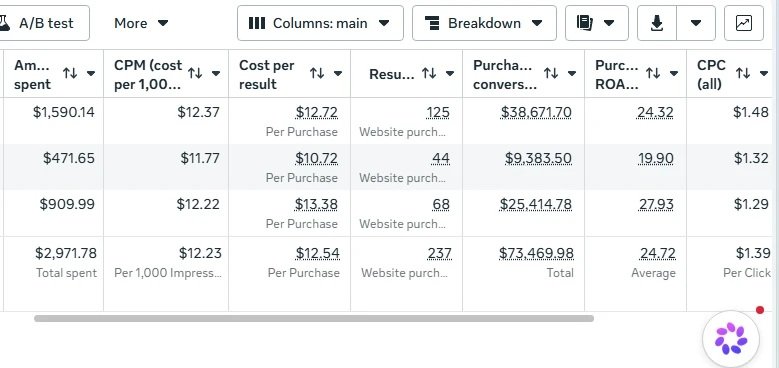Open CPC (all) column caret
Viewport: 779px width, 368px height.
(764, 74)
